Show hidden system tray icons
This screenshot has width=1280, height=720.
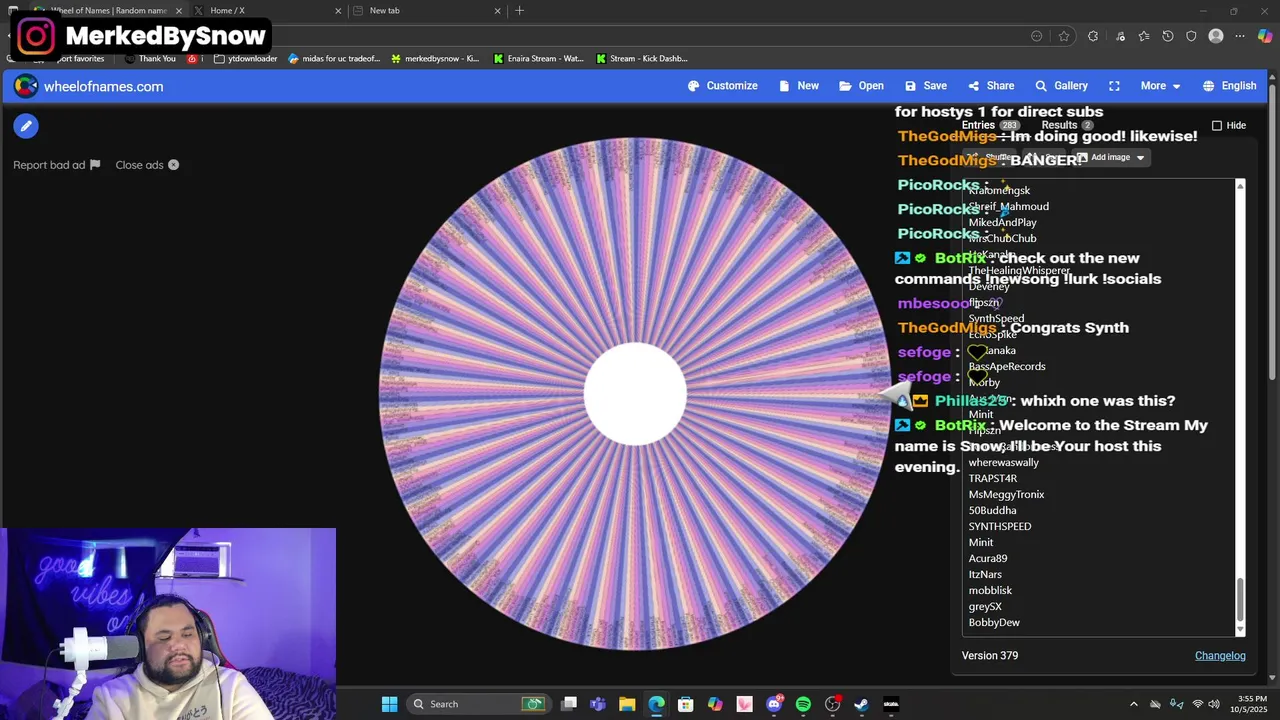pyautogui.click(x=1133, y=704)
